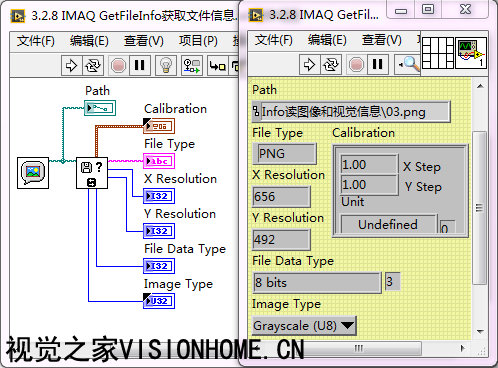This screenshot has height=368, width=498.
Task: Click the Y Step field showing 1.00
Action: pyautogui.click(x=369, y=184)
